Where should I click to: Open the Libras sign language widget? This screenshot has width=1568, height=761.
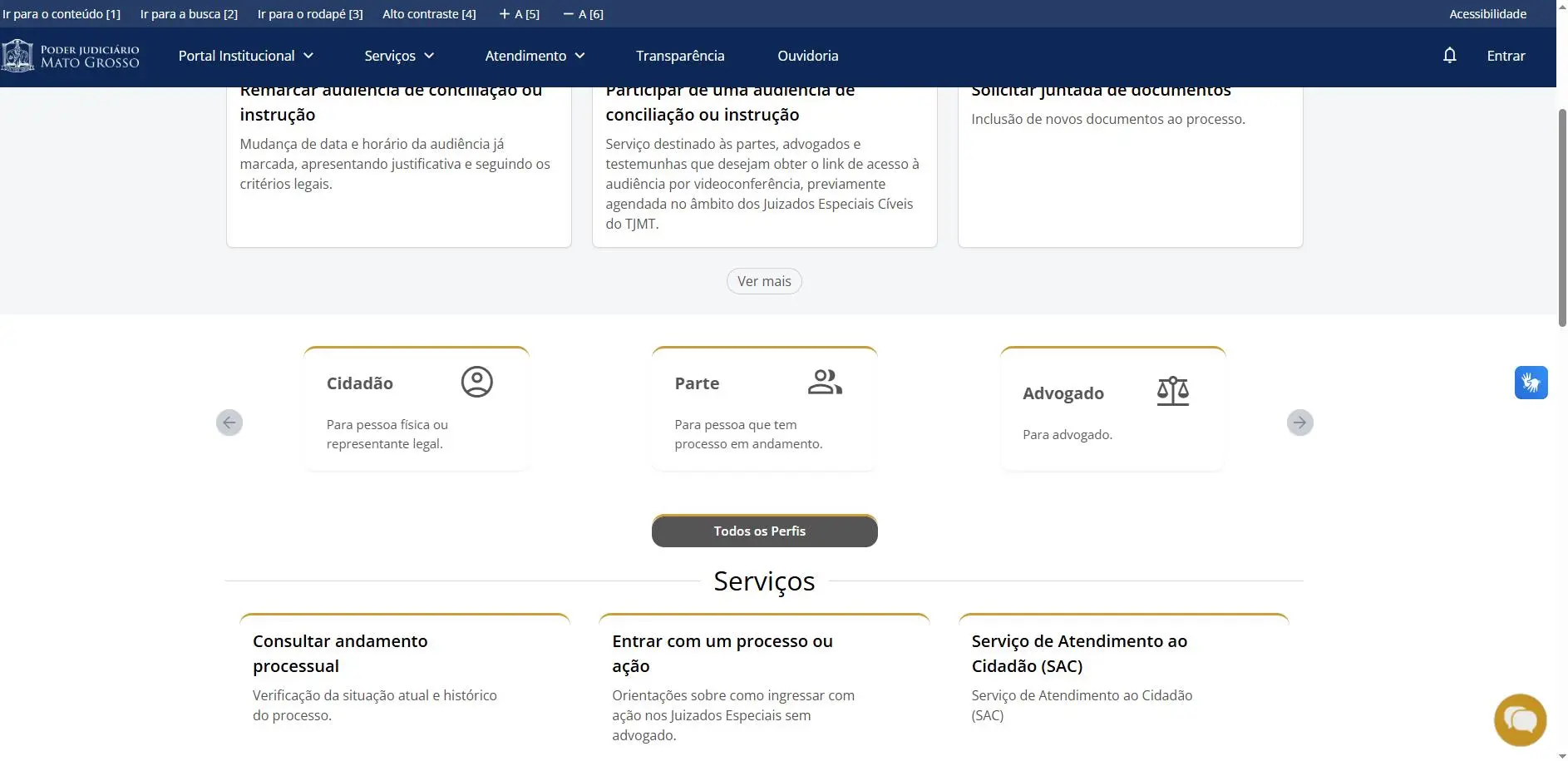(x=1531, y=383)
